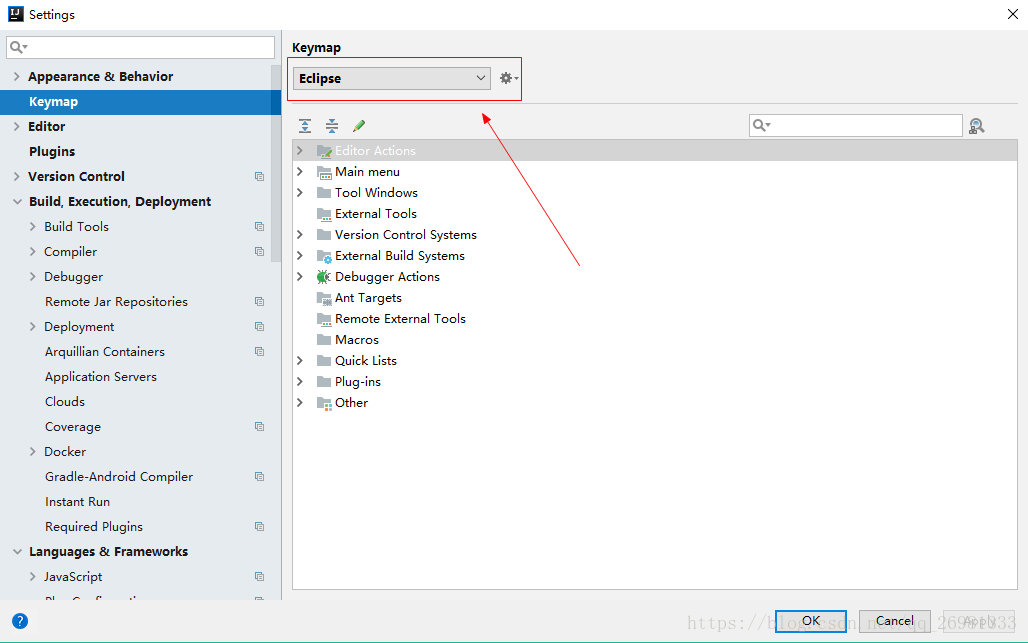Click the OK button
Image resolution: width=1028 pixels, height=643 pixels.
(811, 621)
